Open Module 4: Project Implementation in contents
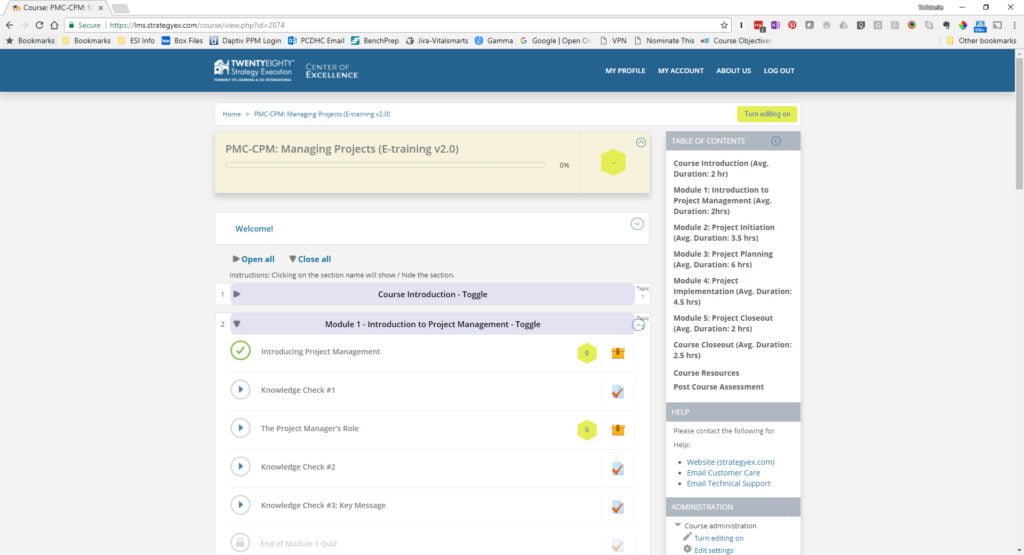Screen dimensions: 1024x555 click(x=732, y=291)
